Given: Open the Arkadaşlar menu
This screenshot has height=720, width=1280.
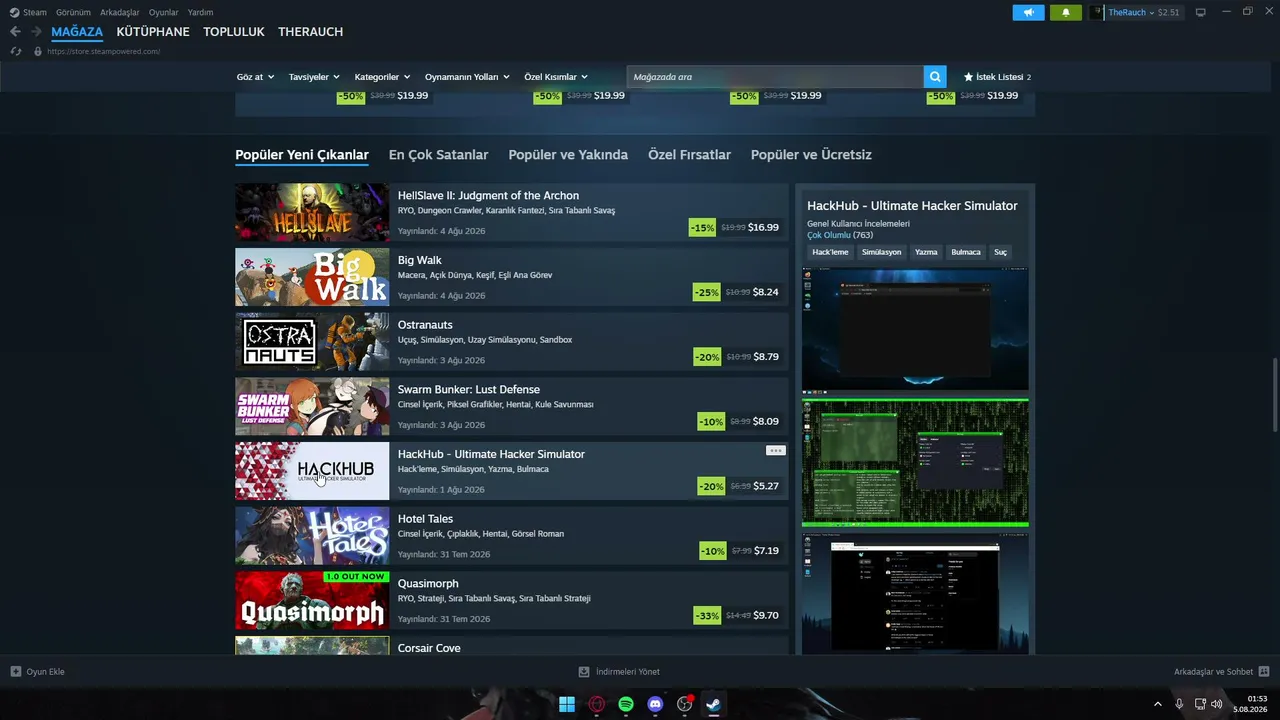Looking at the screenshot, I should coord(120,13).
